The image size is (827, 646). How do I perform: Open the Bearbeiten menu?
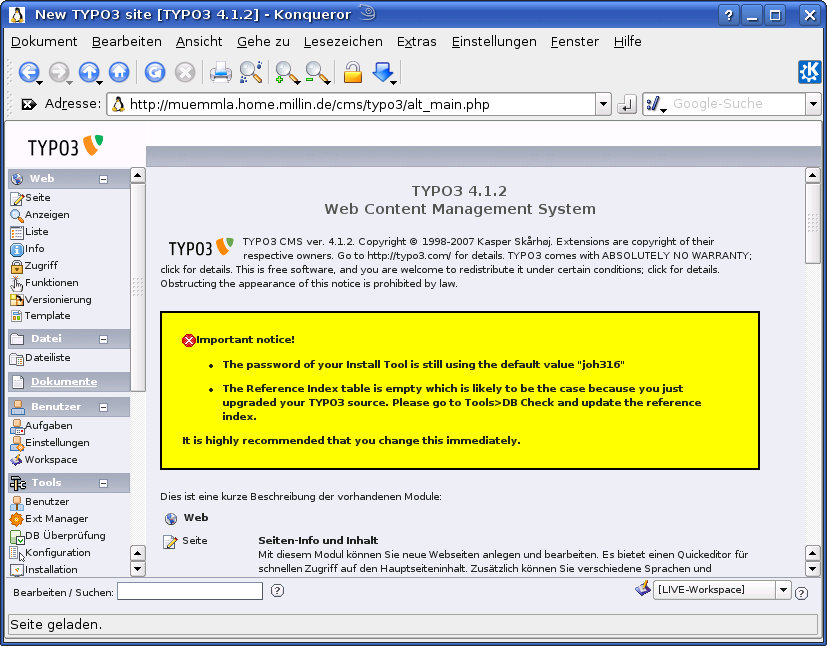[127, 42]
